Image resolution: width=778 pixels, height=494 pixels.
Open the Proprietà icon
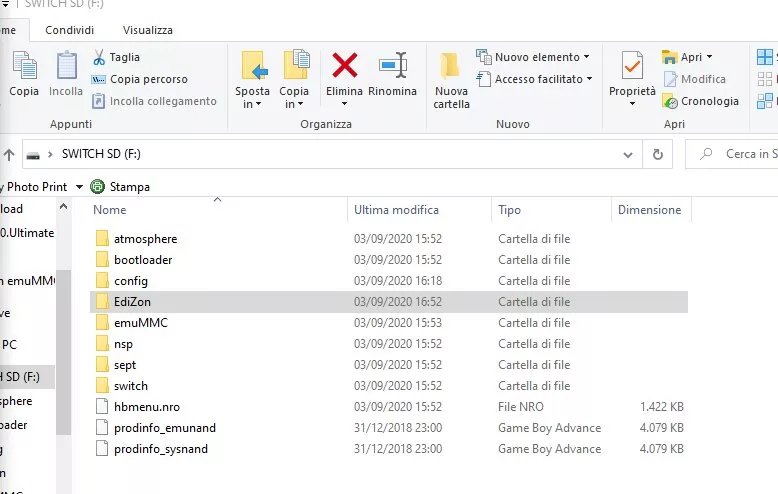click(632, 66)
